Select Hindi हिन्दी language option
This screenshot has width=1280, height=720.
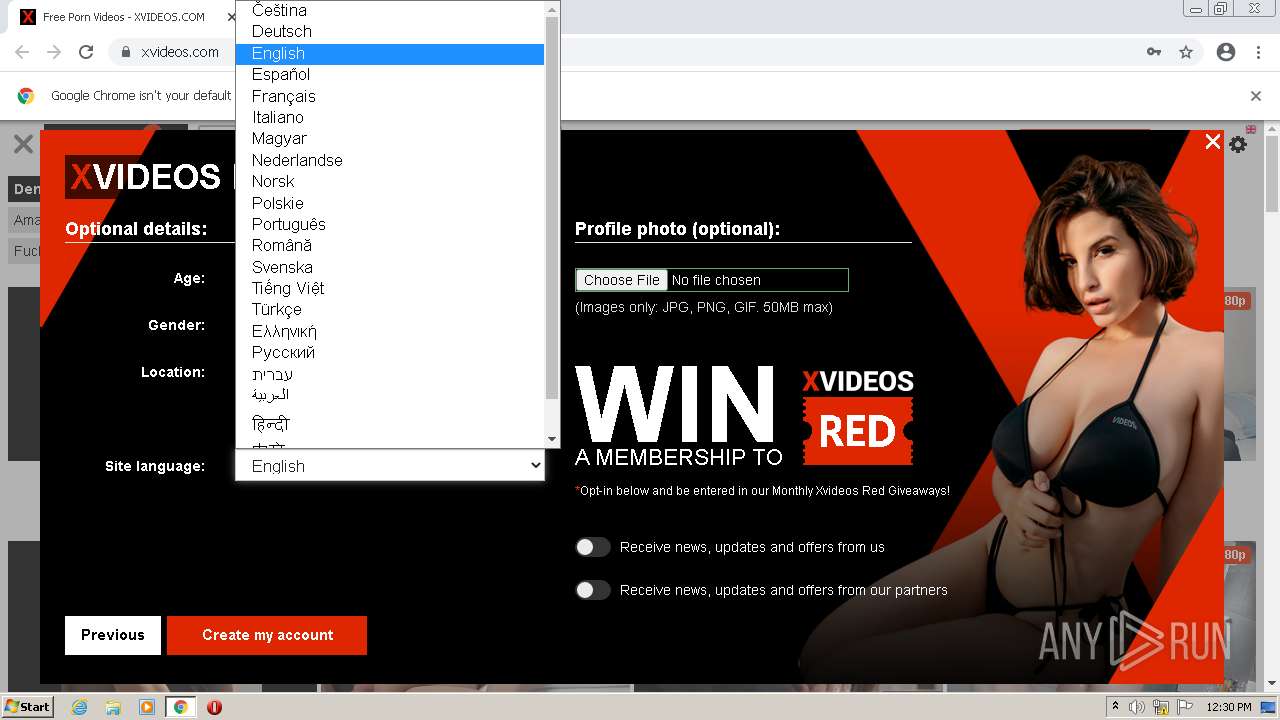390,424
